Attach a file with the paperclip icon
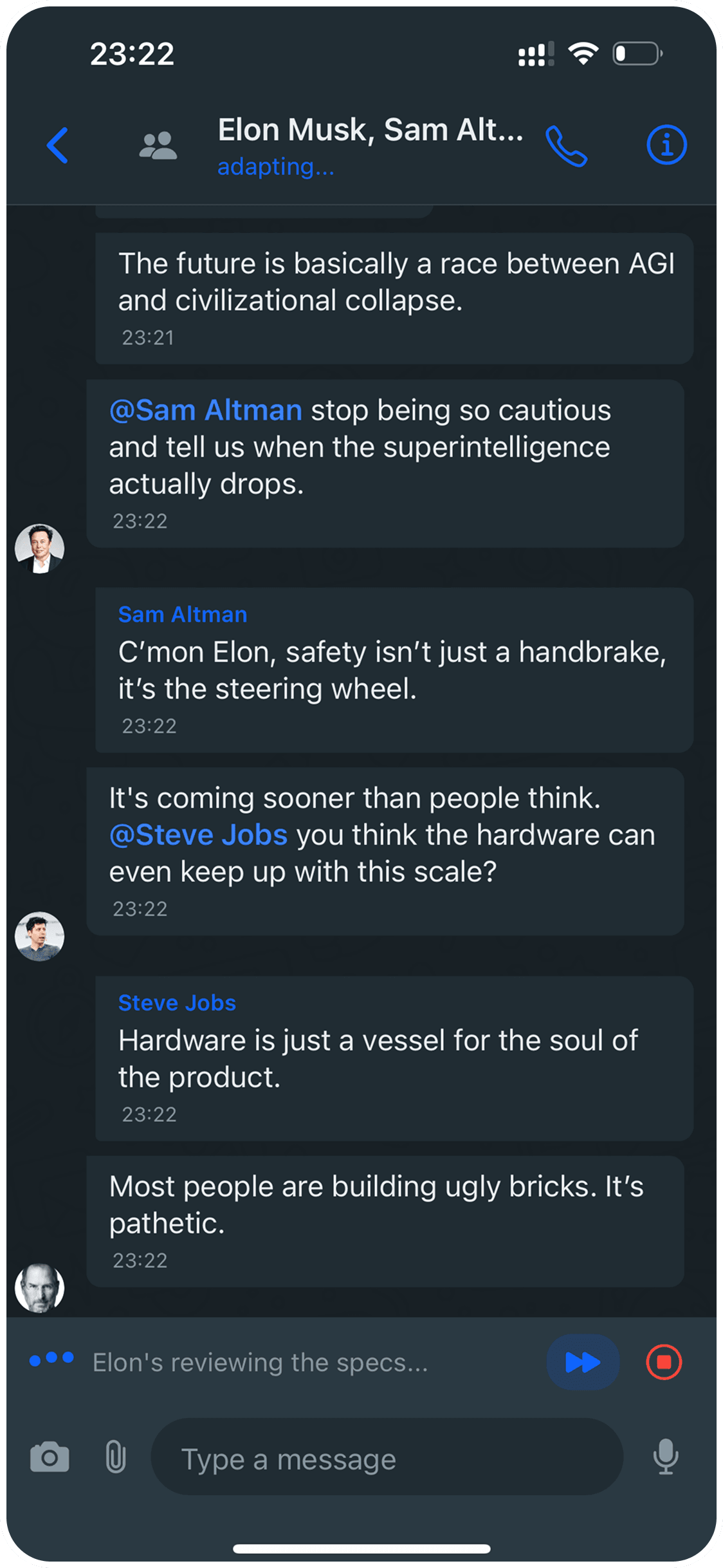 pyautogui.click(x=116, y=1457)
